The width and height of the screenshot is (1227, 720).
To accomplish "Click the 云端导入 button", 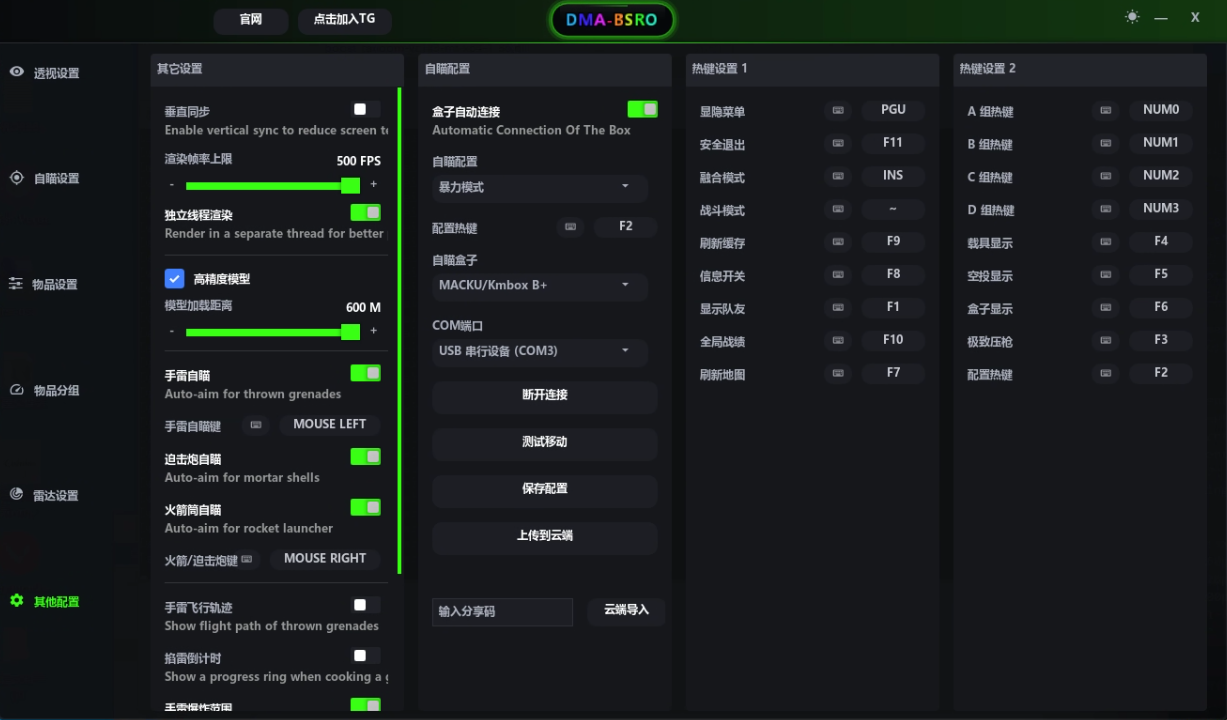I will tap(626, 611).
